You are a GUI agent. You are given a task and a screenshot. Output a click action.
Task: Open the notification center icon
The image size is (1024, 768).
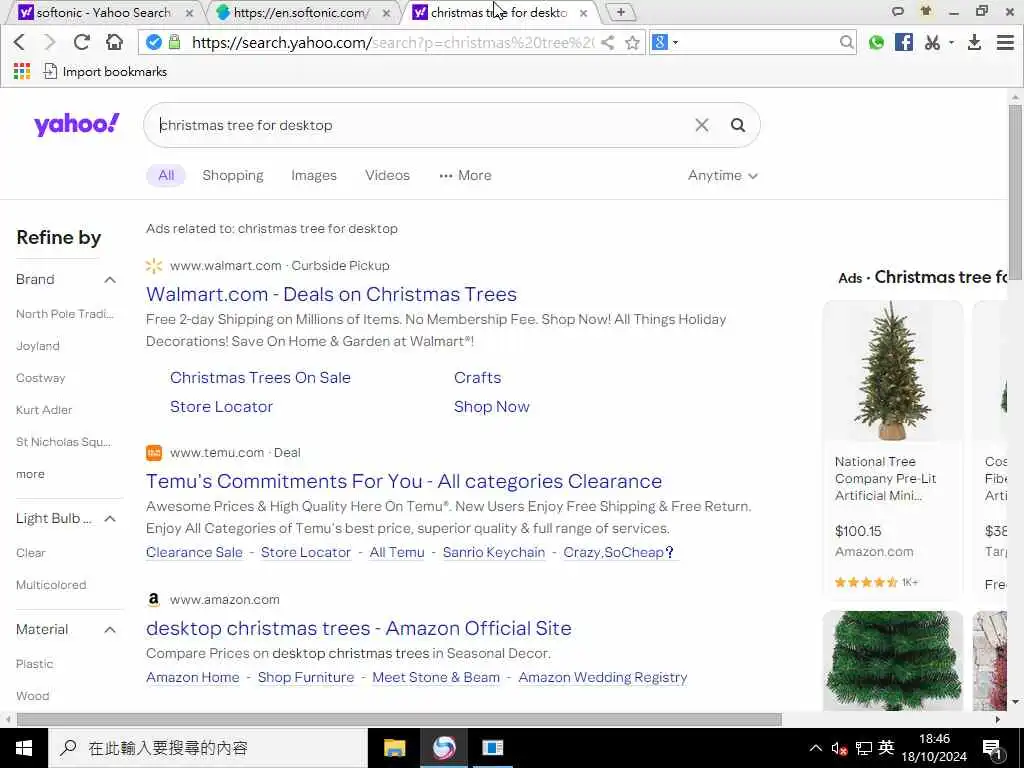[x=992, y=748]
